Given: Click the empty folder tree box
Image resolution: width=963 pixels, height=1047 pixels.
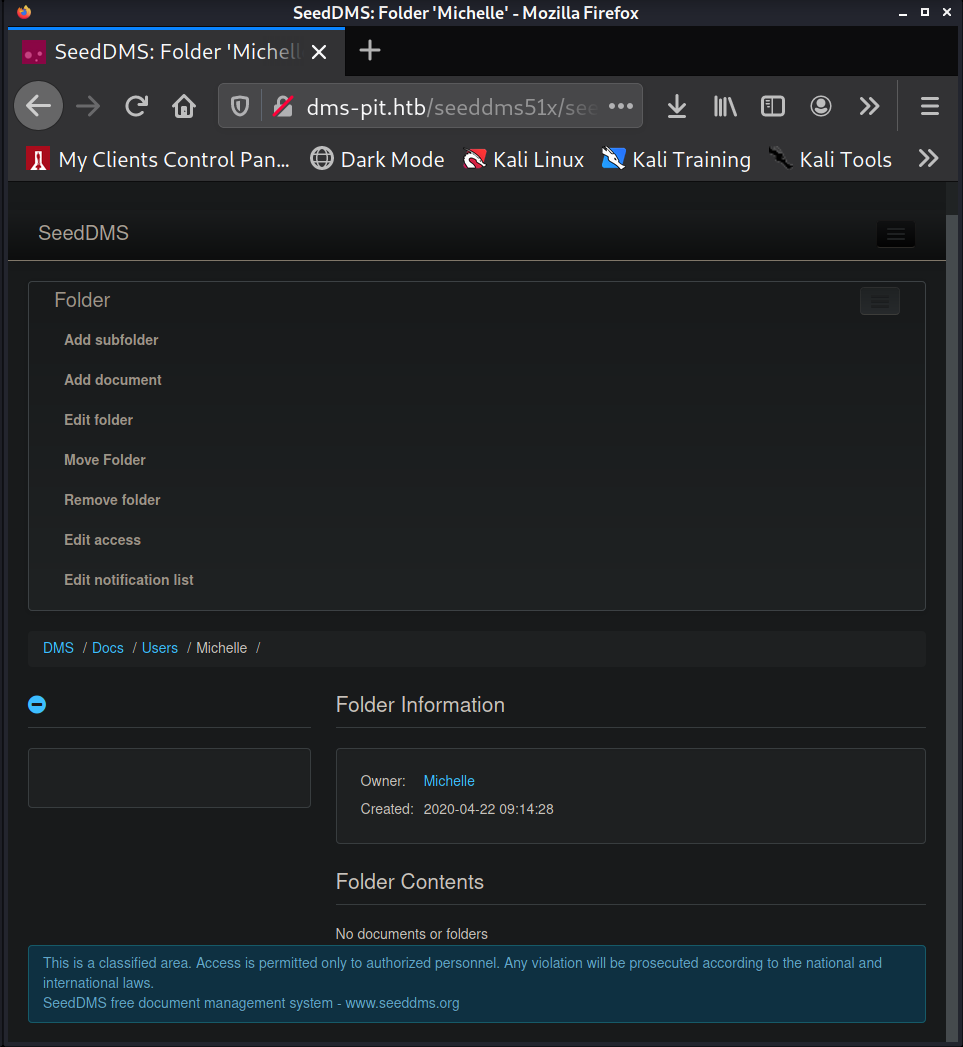Looking at the screenshot, I should pyautogui.click(x=170, y=778).
